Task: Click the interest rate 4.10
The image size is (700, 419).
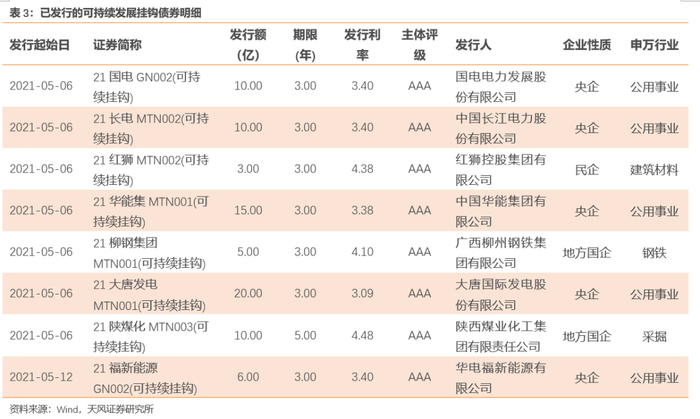Action: pyautogui.click(x=362, y=252)
